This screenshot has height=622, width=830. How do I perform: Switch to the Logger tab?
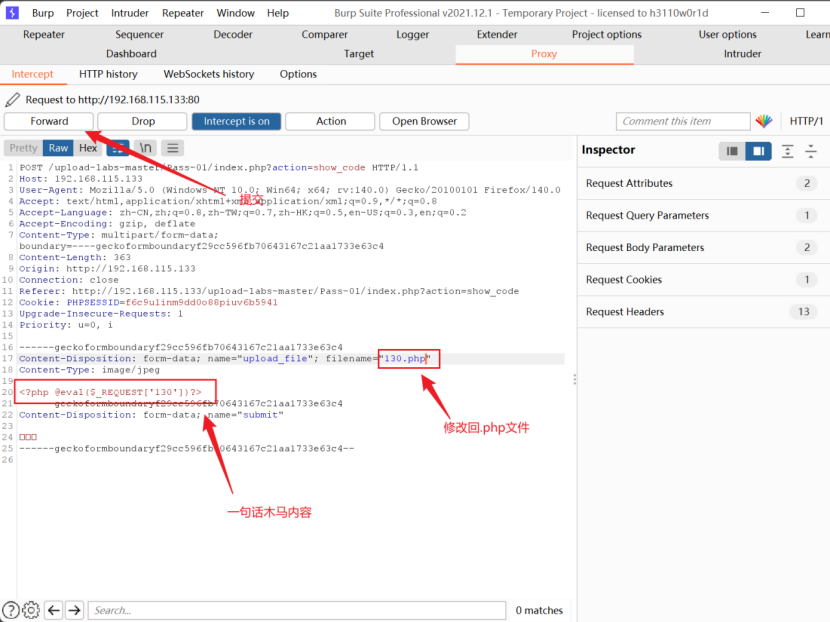tap(412, 34)
